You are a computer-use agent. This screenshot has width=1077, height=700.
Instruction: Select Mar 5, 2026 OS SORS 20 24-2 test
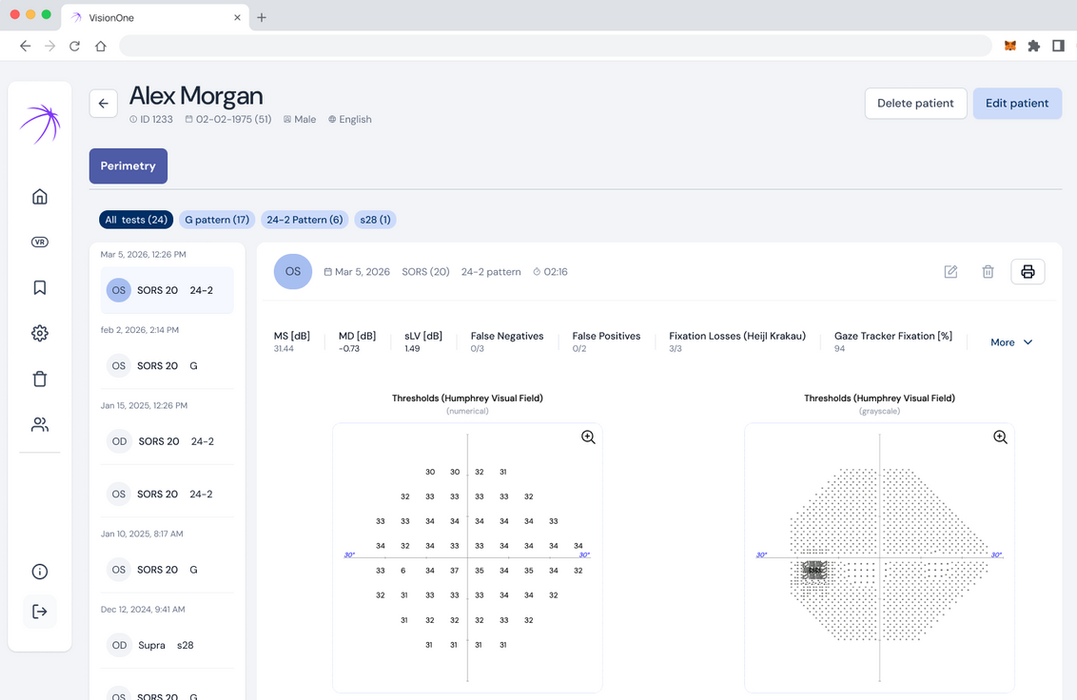pyautogui.click(x=167, y=291)
